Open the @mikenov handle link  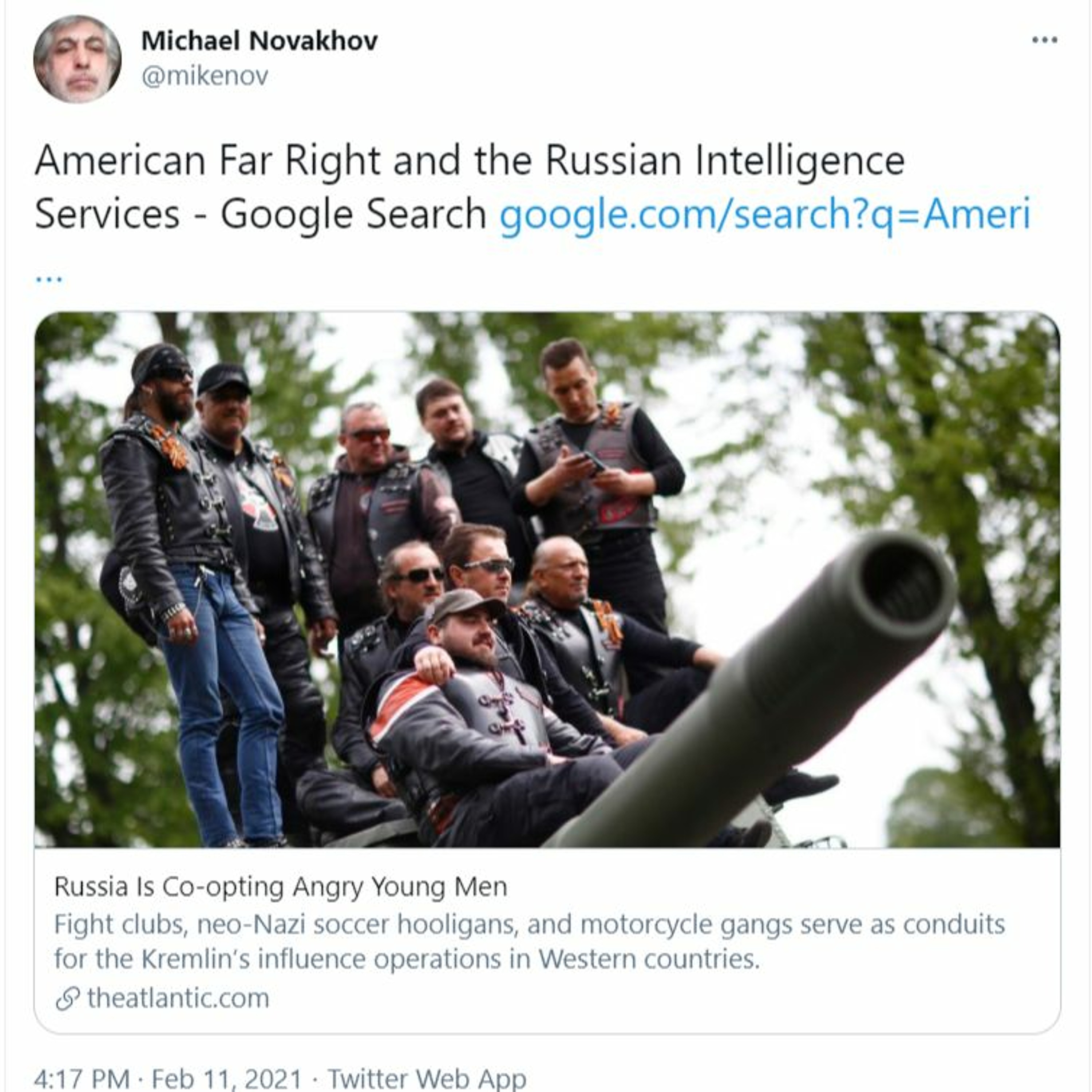click(x=205, y=76)
